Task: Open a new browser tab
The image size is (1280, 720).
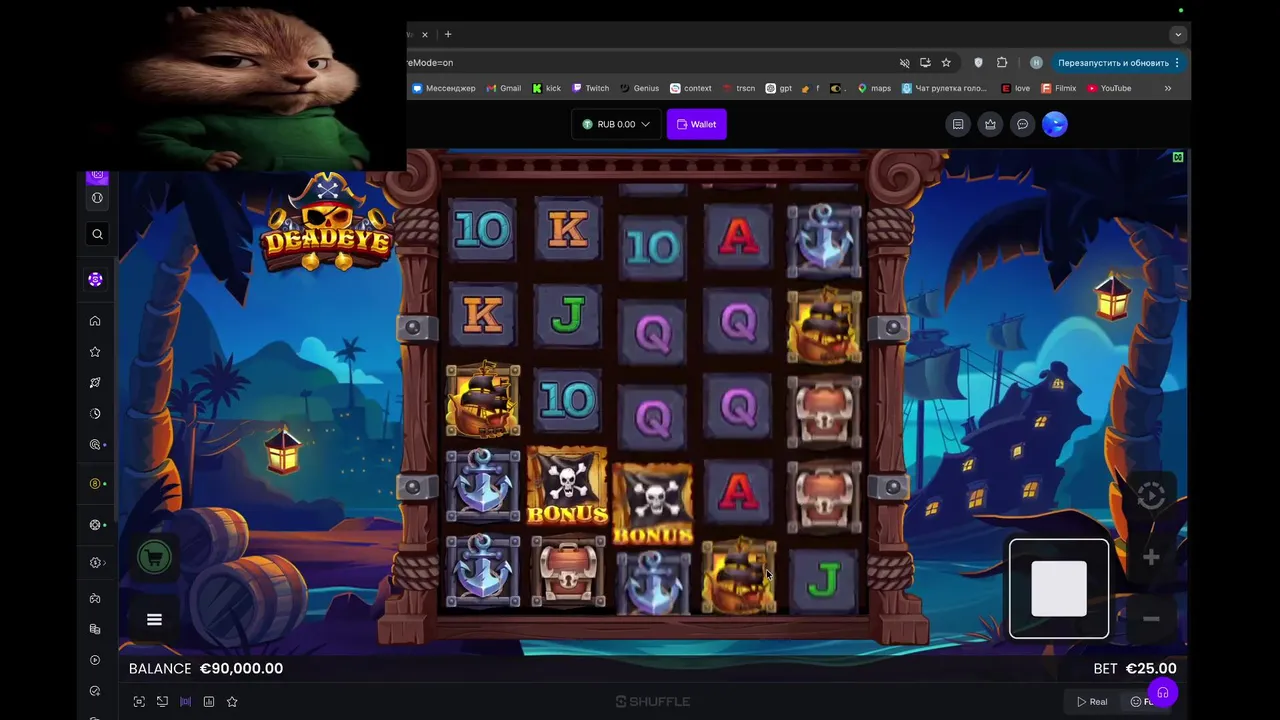Action: point(448,34)
